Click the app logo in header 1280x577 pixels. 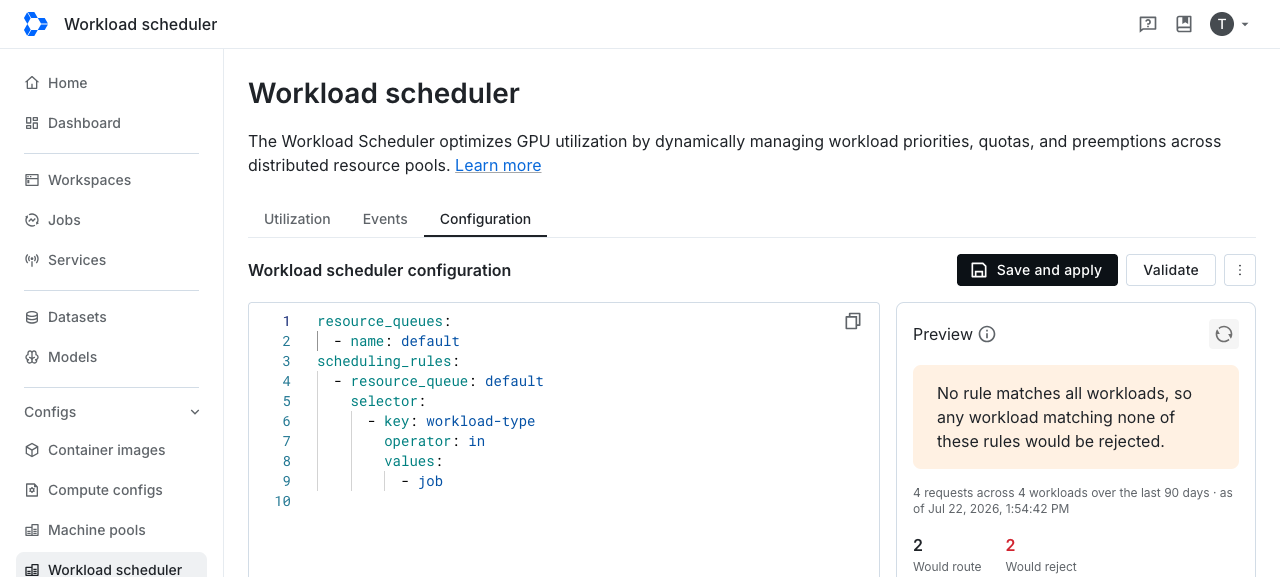[35, 24]
